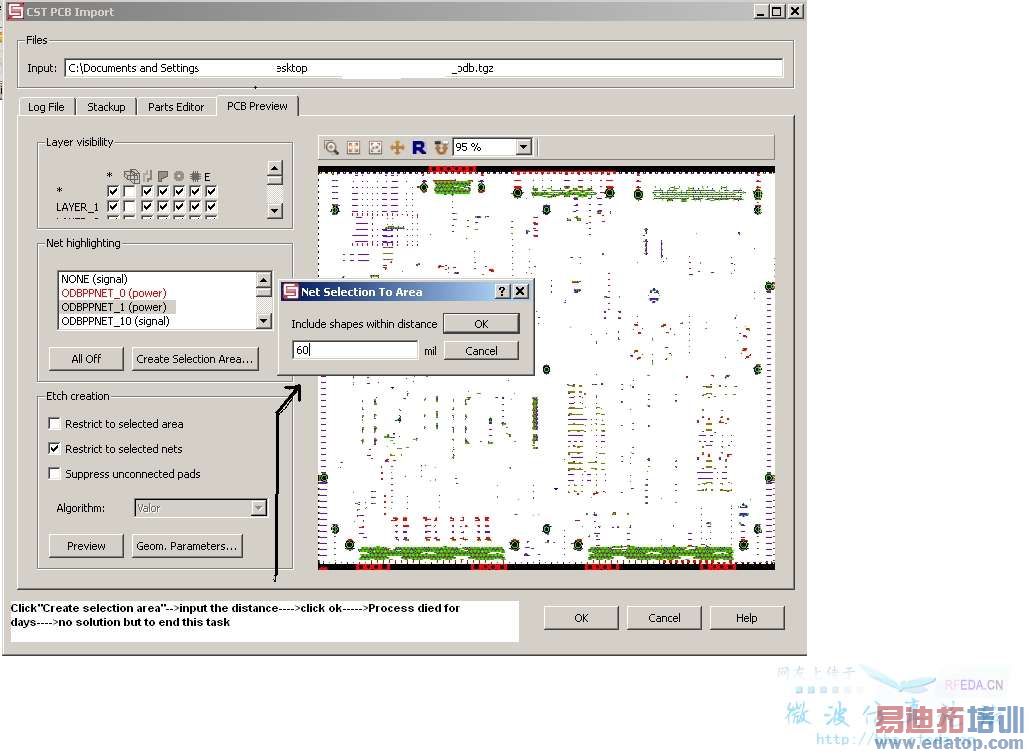
Task: Click the fit-to-window preview toolbar icon
Action: click(x=375, y=148)
